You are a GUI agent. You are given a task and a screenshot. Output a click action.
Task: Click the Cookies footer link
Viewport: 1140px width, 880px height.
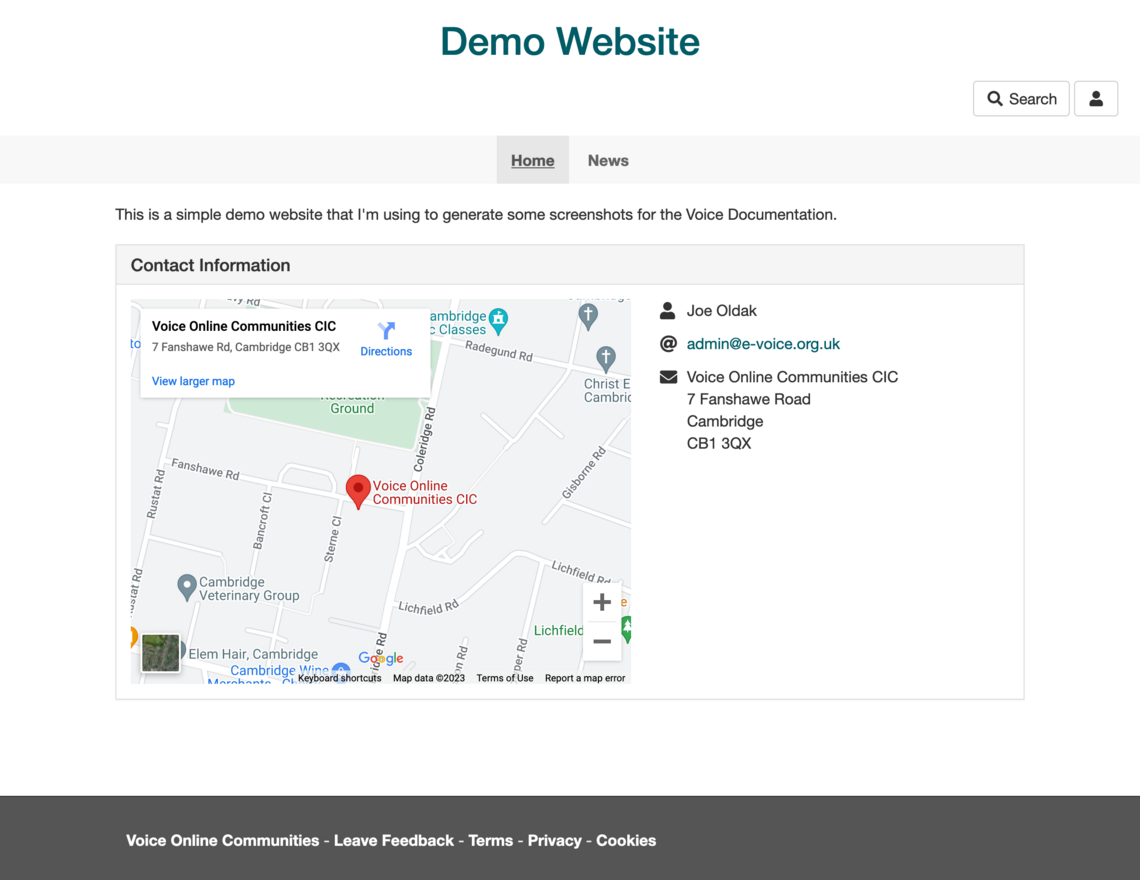coord(626,840)
